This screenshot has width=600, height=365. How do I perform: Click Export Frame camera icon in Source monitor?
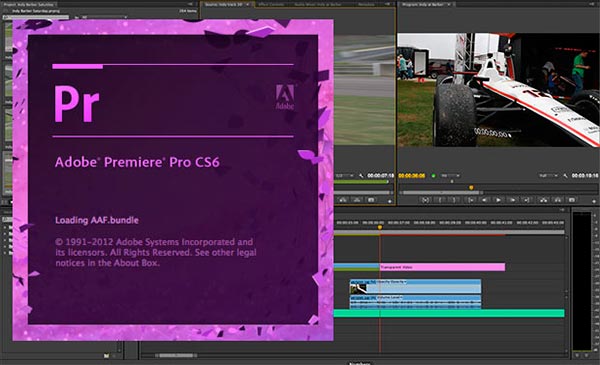[x=371, y=200]
